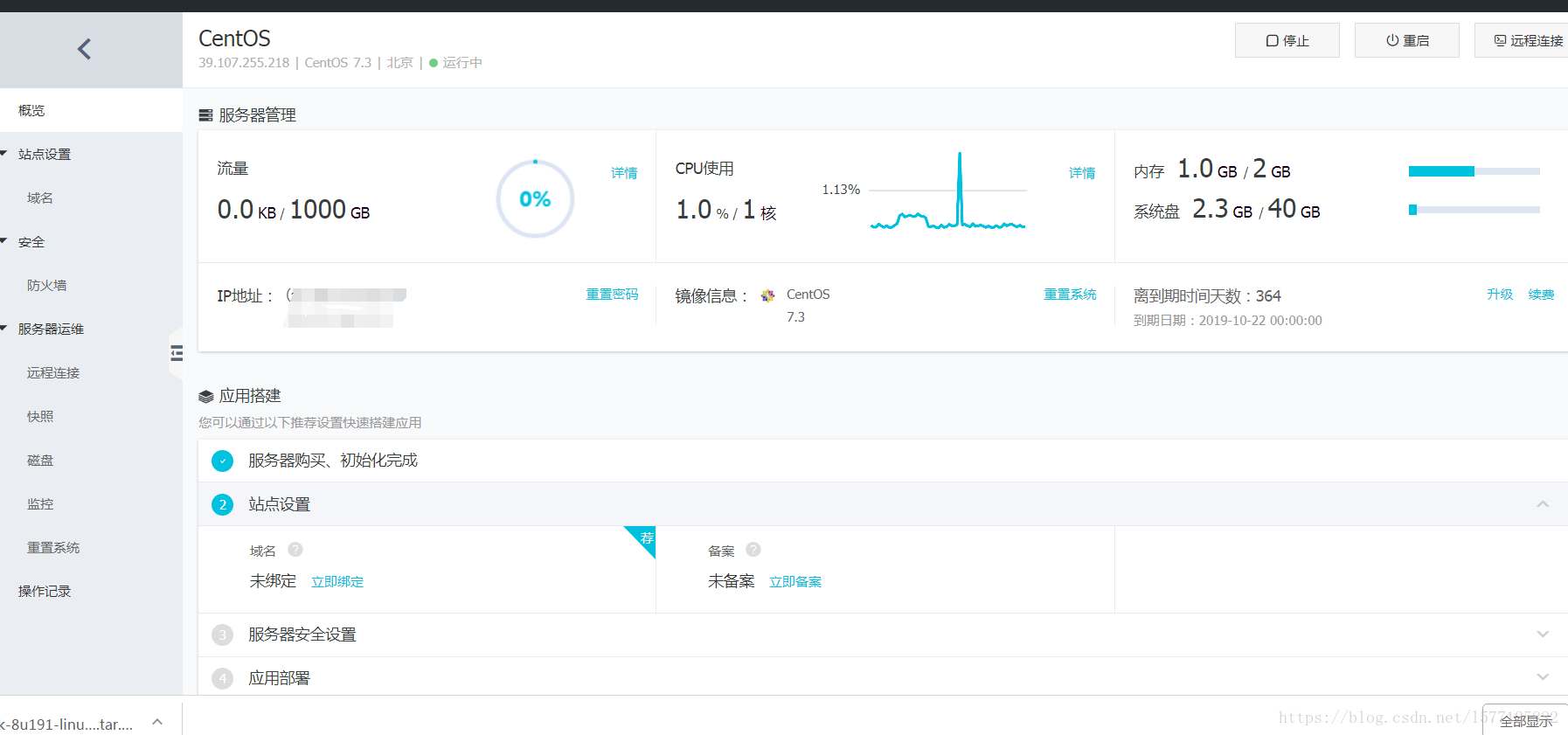The width and height of the screenshot is (1568, 735).
Task: Click the 未备案 status text
Action: (x=731, y=581)
